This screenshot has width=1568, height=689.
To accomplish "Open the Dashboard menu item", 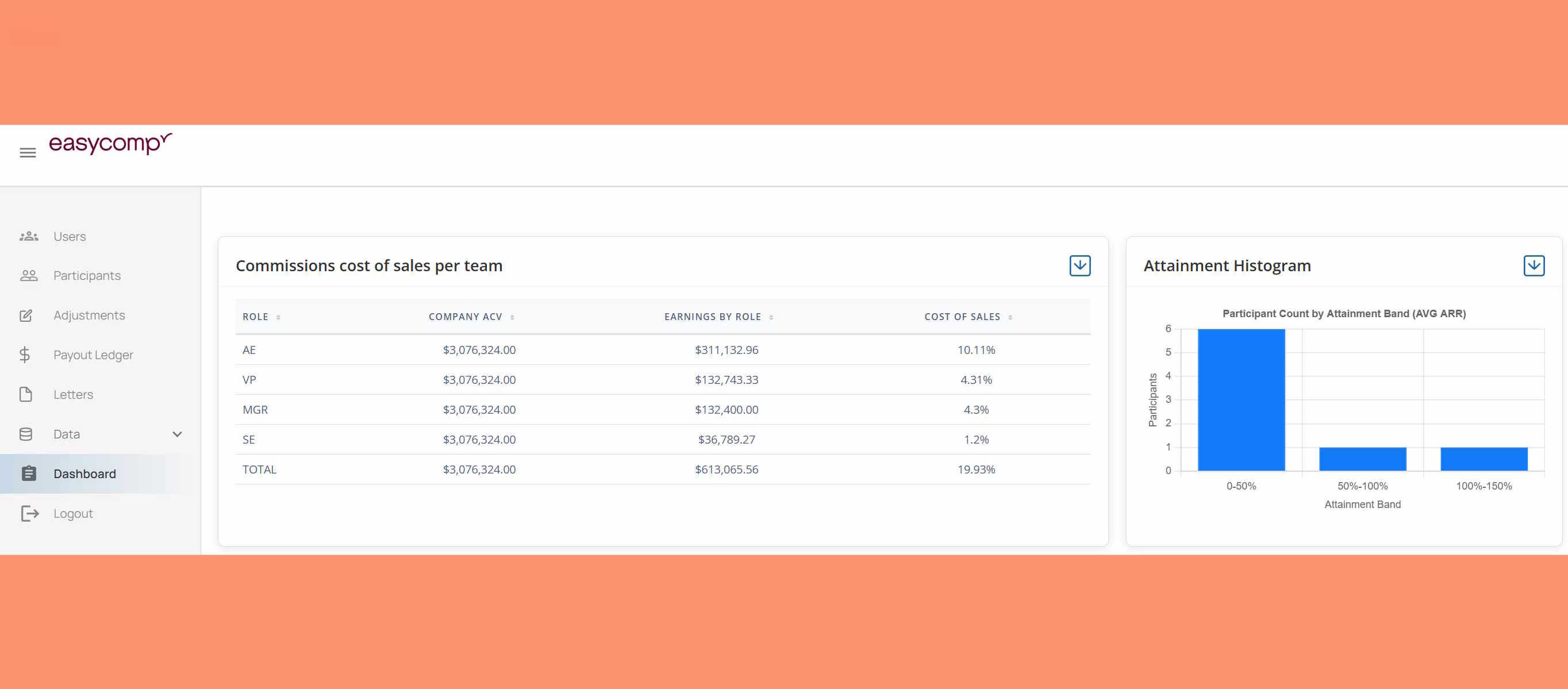I will click(85, 474).
